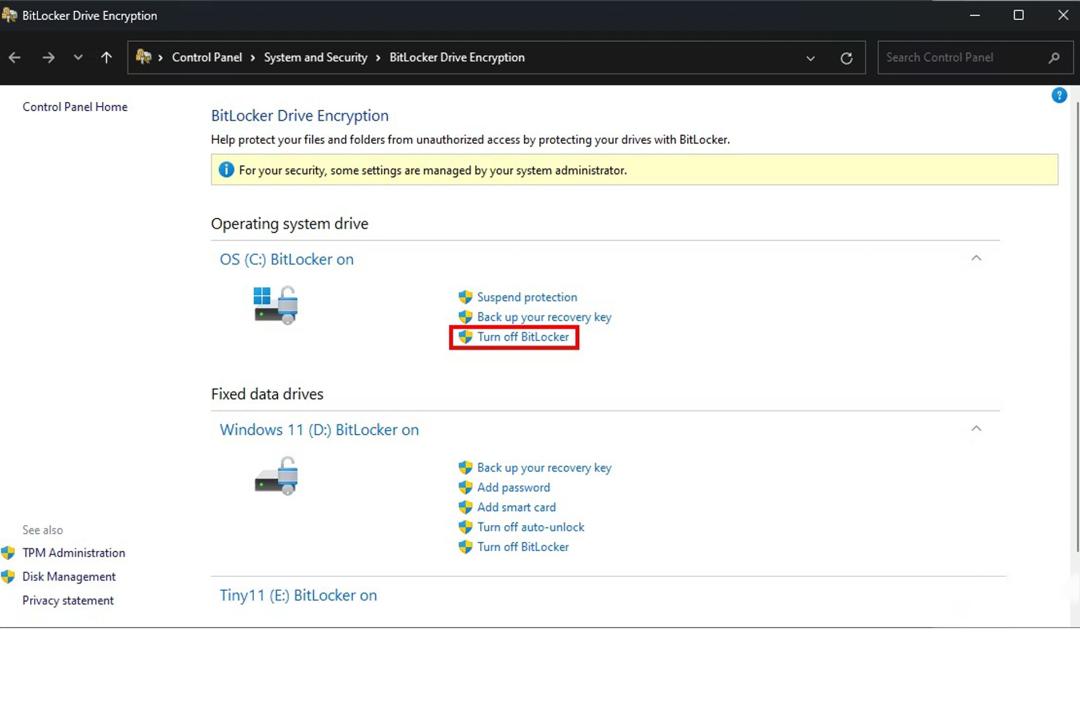Expand the address bar history dropdown
The width and height of the screenshot is (1080, 720).
(811, 59)
